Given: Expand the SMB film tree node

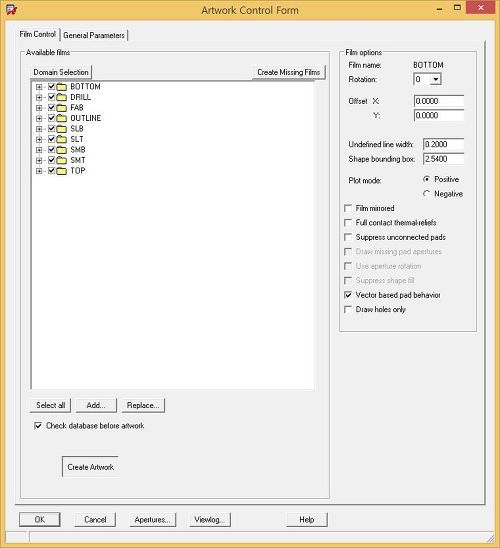Looking at the screenshot, I should [39, 150].
